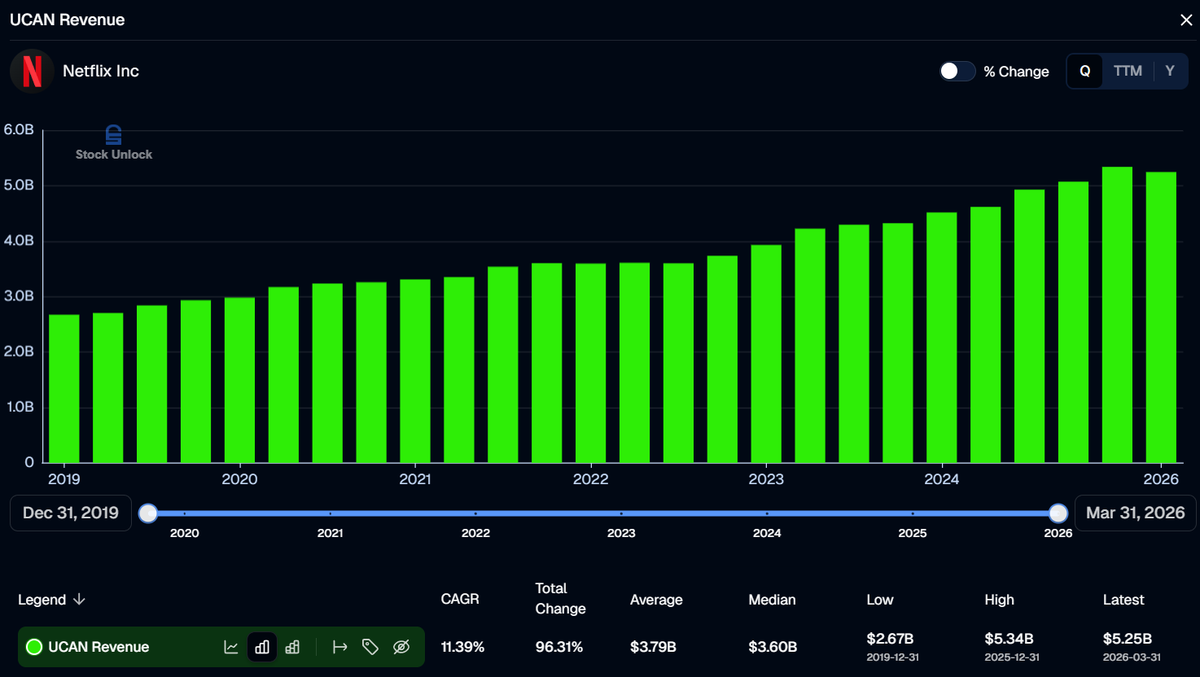Click the Total Change value 96.31%

557,647
